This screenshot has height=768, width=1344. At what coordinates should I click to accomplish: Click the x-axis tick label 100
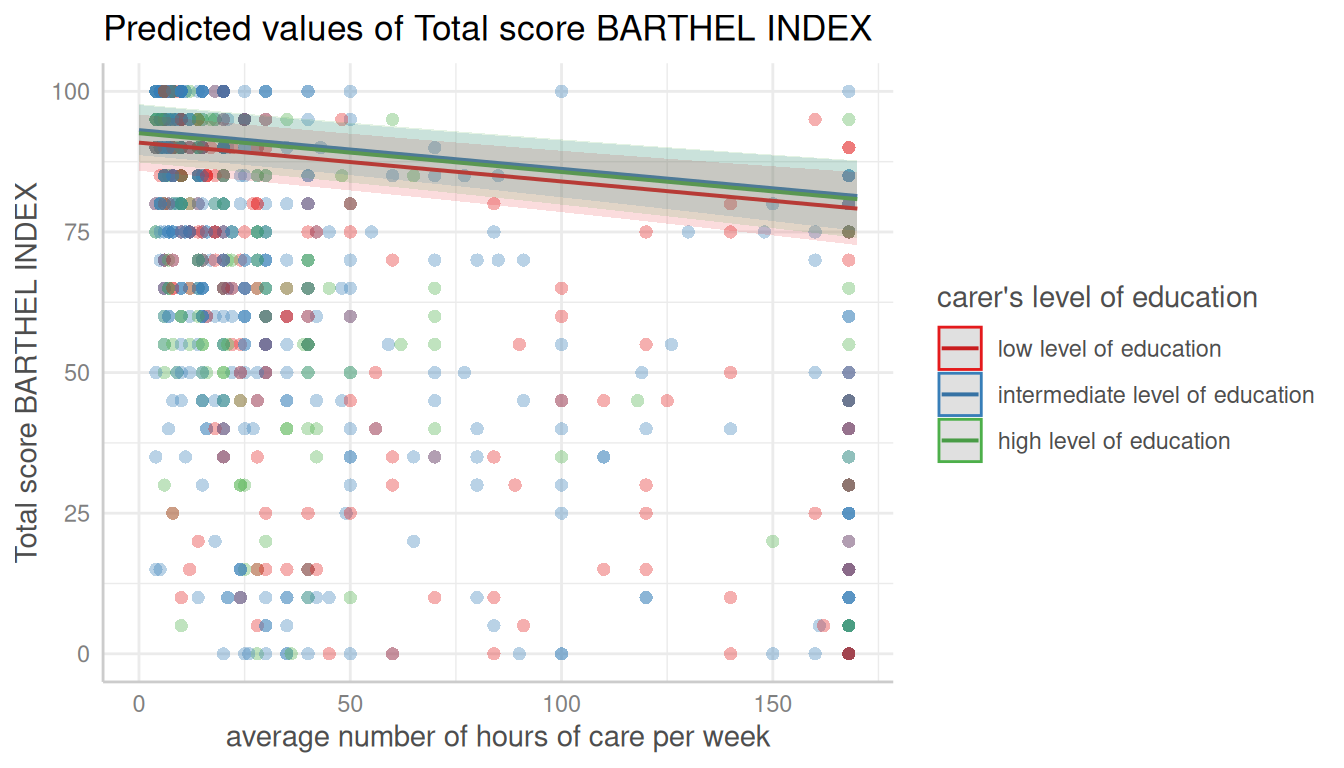click(561, 703)
